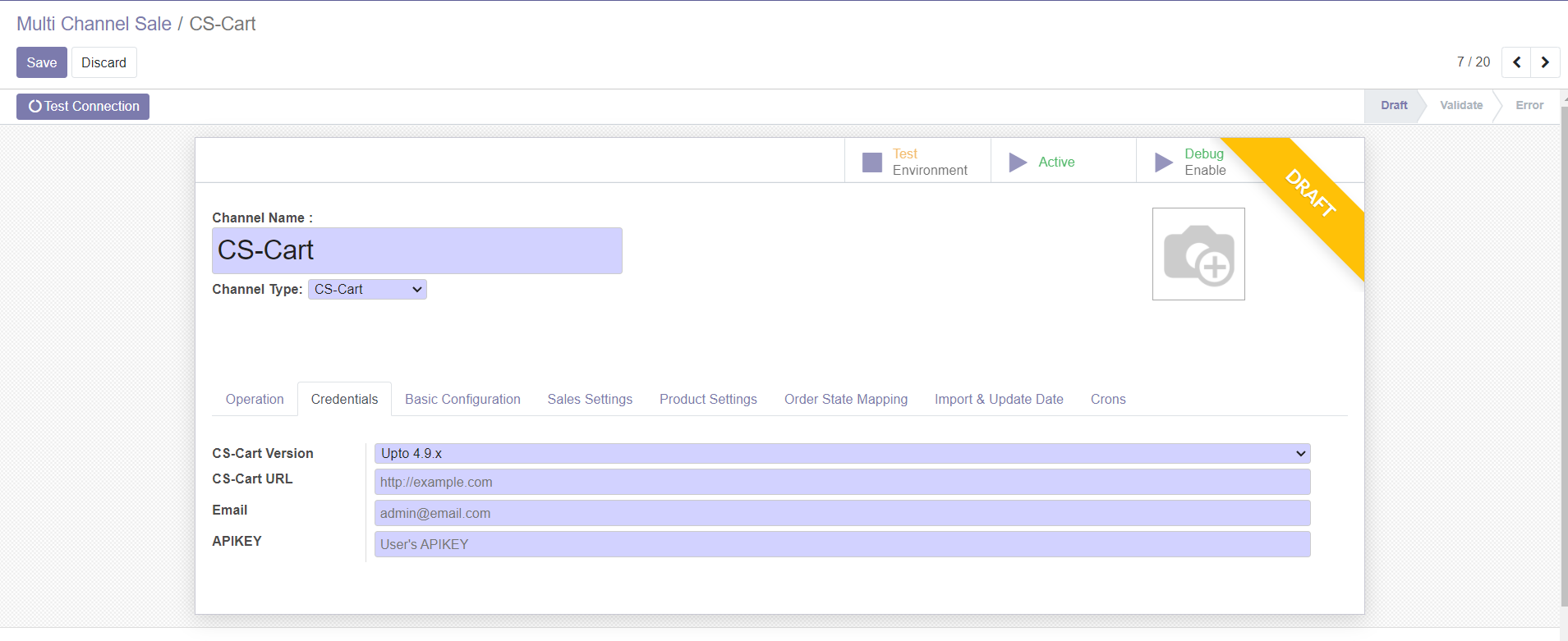Open the Channel Type dropdown
This screenshot has height=641, width=1568.
click(367, 290)
